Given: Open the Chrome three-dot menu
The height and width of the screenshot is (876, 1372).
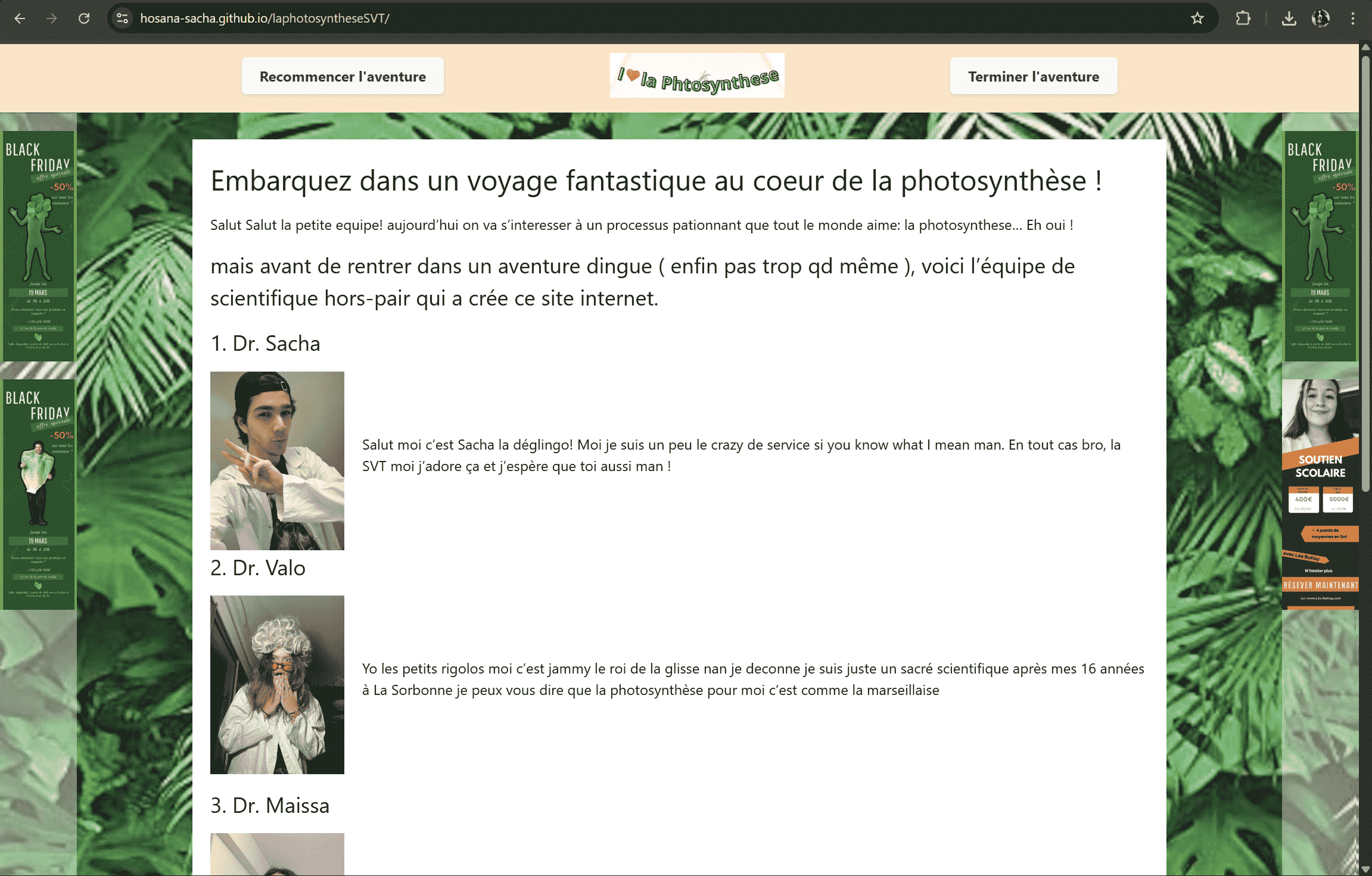Looking at the screenshot, I should coord(1354,18).
